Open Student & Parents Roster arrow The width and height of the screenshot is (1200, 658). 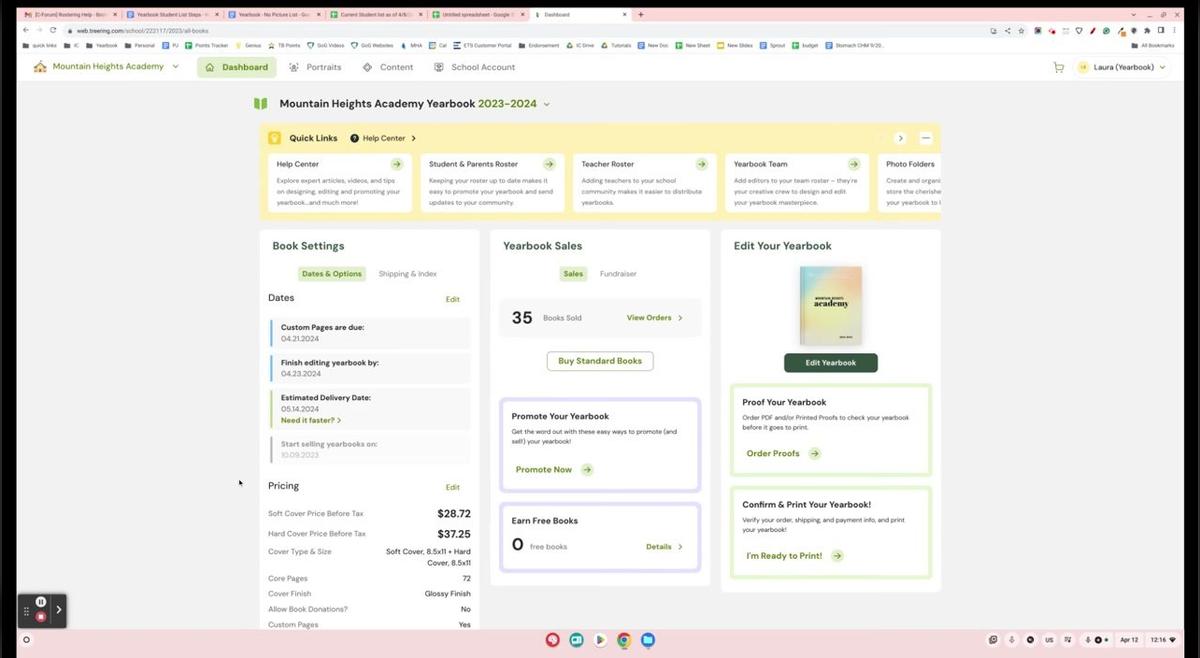[549, 164]
